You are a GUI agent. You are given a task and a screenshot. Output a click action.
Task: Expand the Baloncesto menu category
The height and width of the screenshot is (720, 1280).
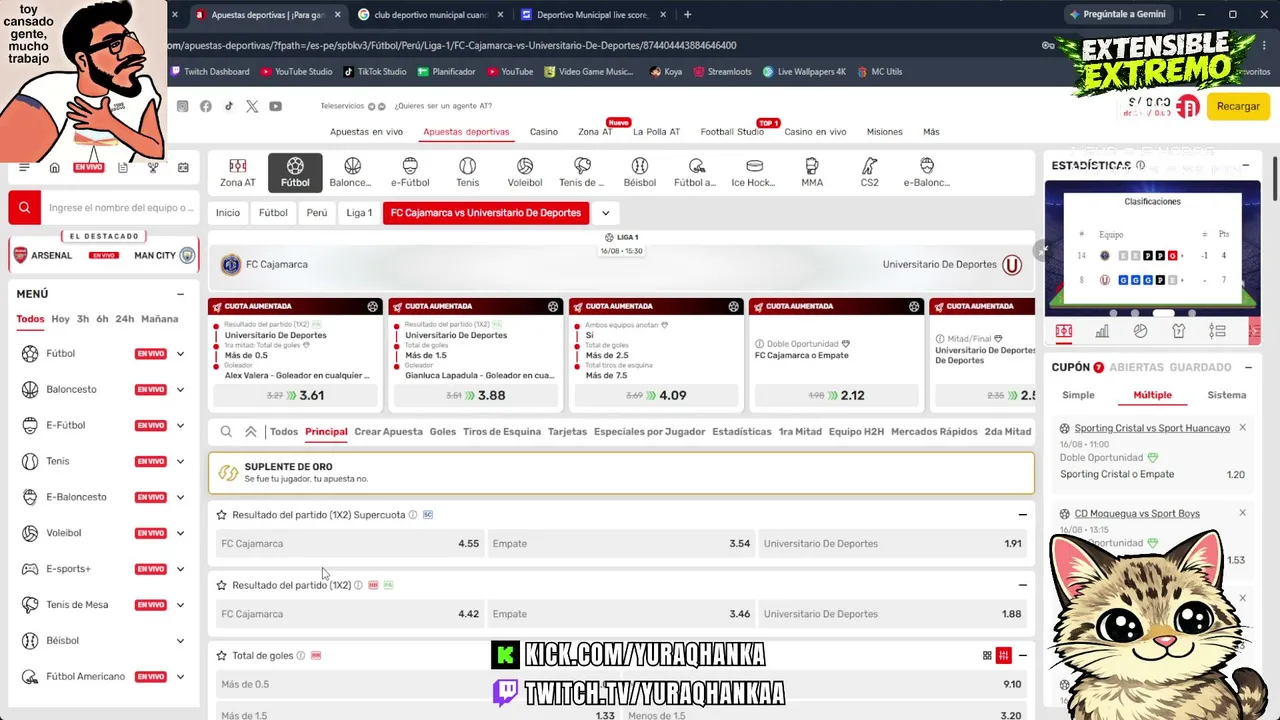tap(180, 390)
